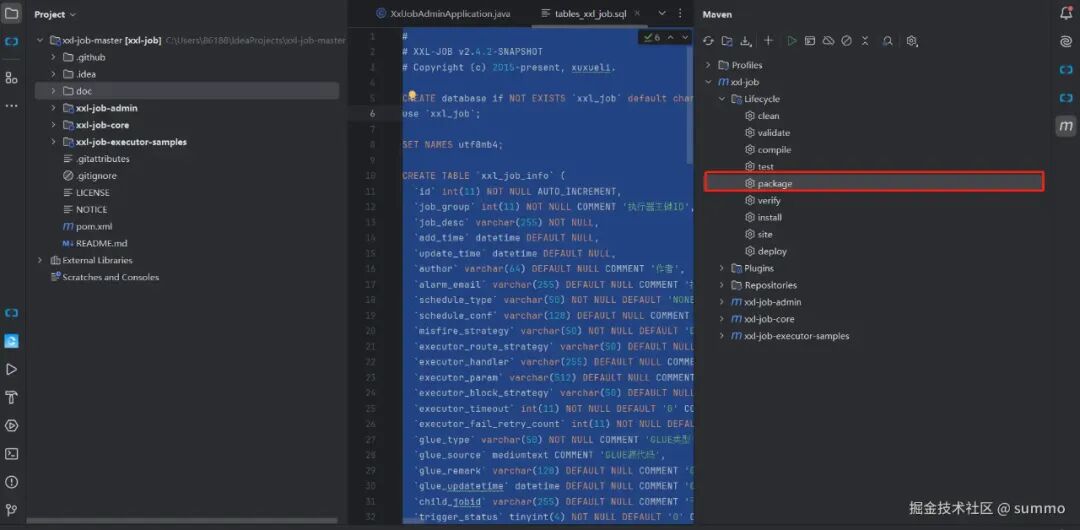Open the Project folder tool window icon
This screenshot has width=1080, height=530.
[x=12, y=13]
